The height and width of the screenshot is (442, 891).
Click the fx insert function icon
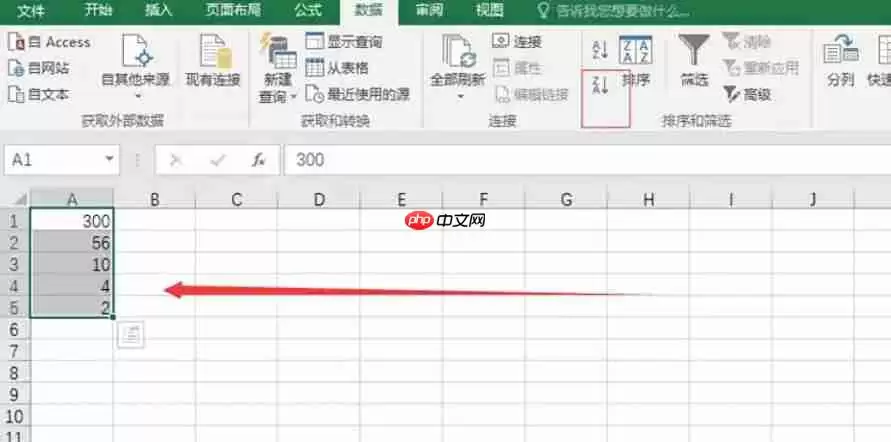click(x=259, y=161)
